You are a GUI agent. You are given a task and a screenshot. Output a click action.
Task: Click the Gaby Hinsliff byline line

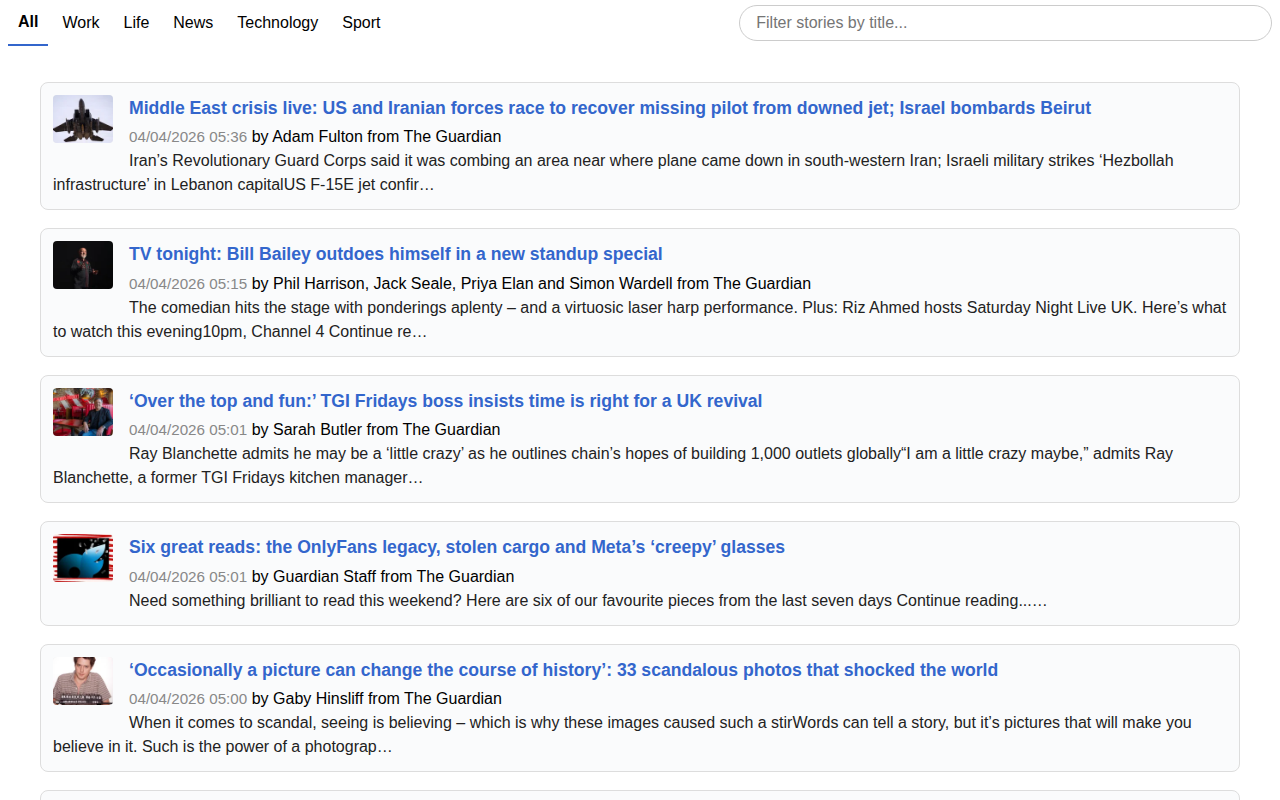[376, 698]
